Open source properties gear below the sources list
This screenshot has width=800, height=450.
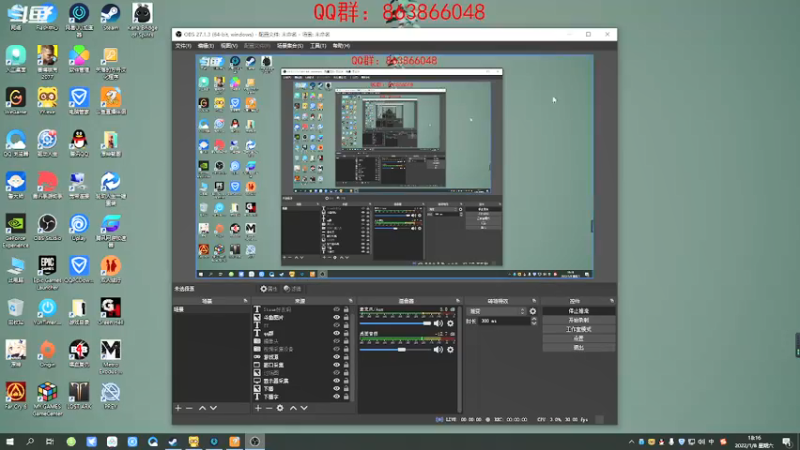pyautogui.click(x=280, y=408)
